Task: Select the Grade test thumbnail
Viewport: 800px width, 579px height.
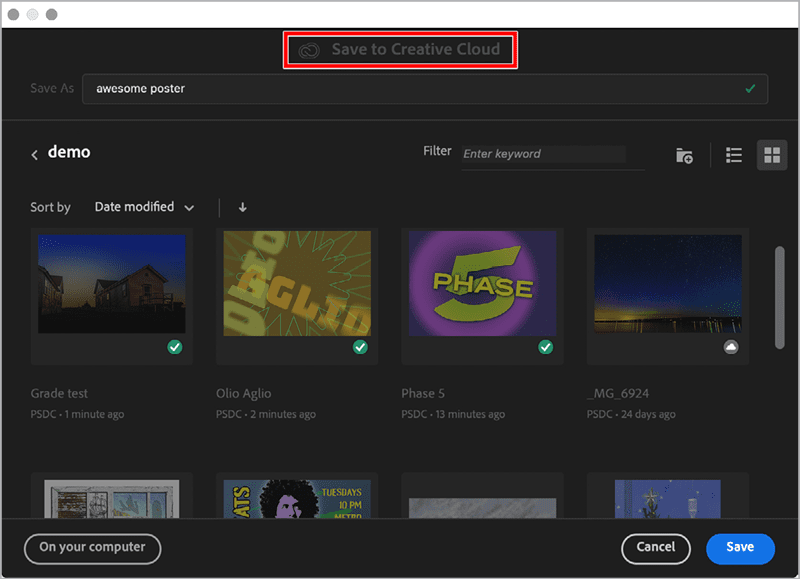Action: [x=112, y=284]
